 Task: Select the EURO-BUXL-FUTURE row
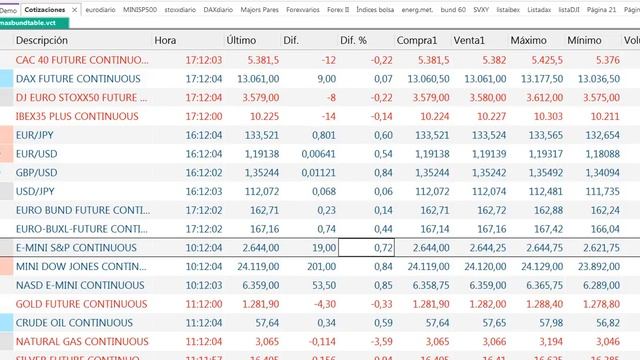(x=320, y=229)
